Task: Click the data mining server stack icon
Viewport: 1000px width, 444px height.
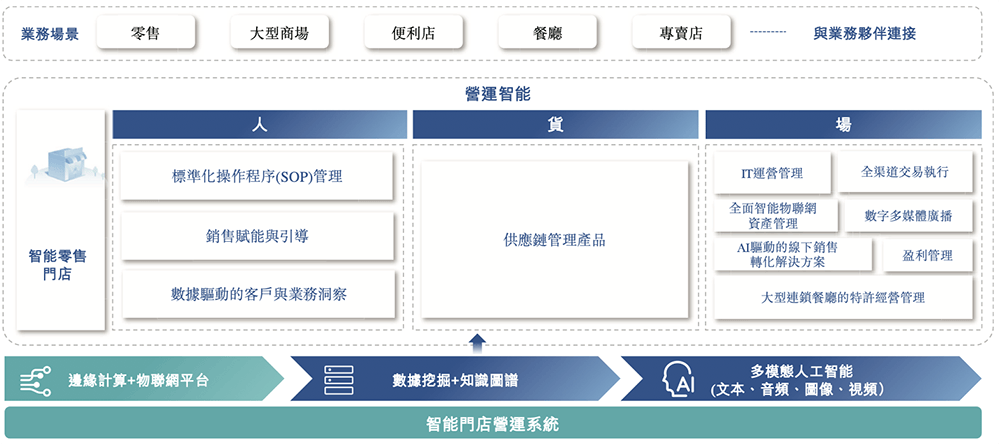Action: tap(334, 381)
